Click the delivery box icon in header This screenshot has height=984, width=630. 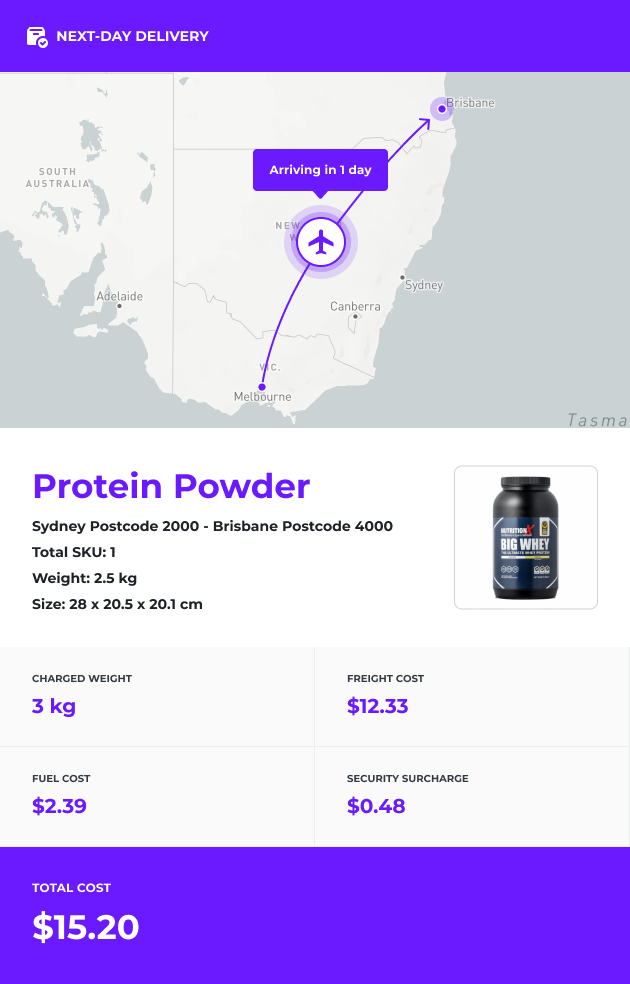(37, 37)
